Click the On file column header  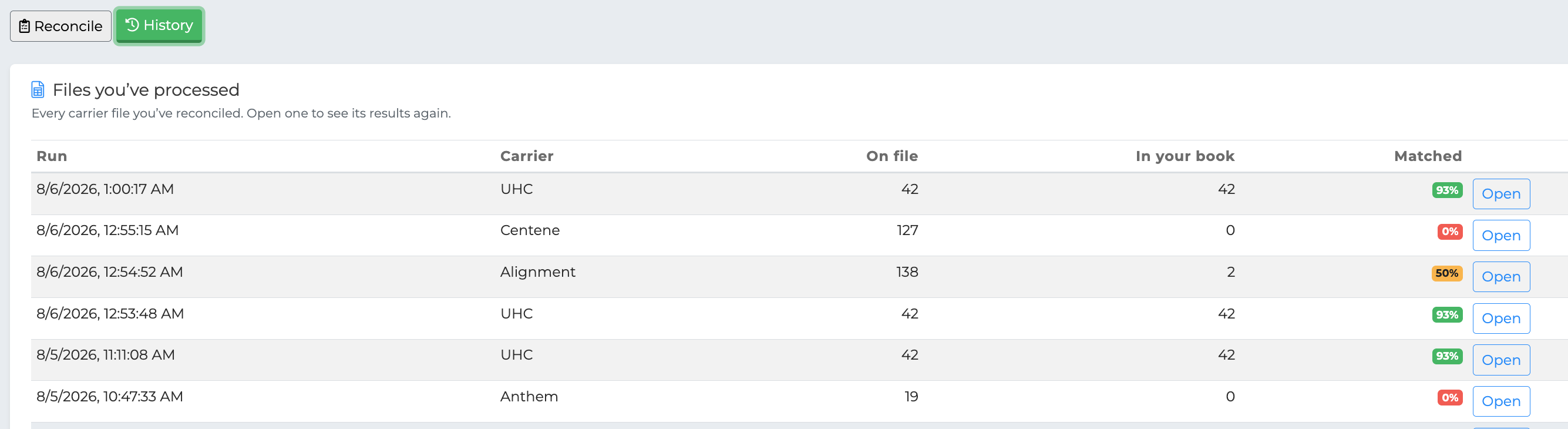[x=891, y=156]
